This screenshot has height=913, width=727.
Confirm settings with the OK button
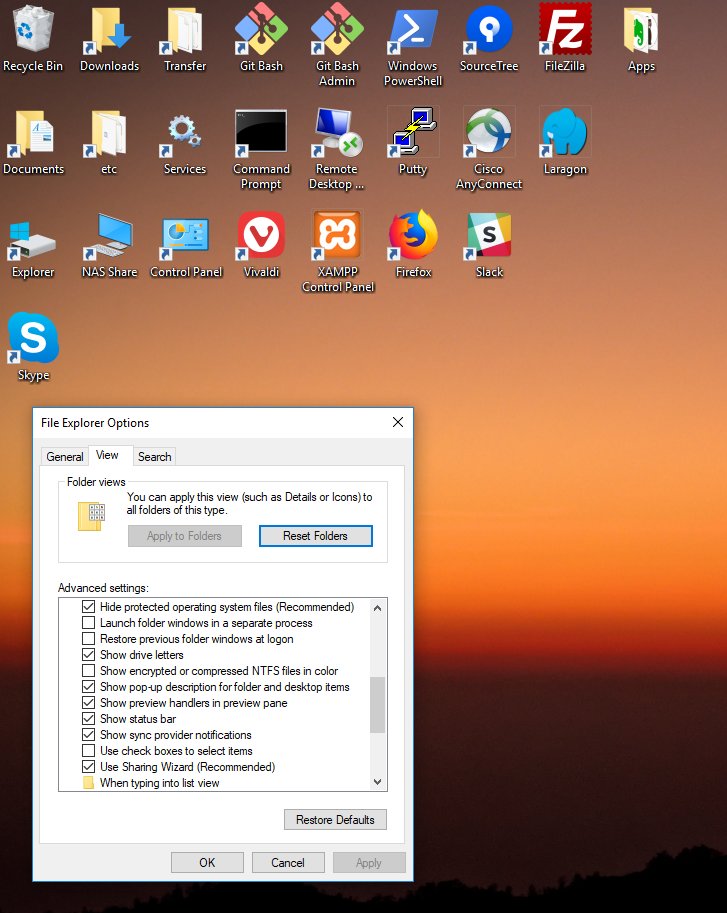click(207, 862)
